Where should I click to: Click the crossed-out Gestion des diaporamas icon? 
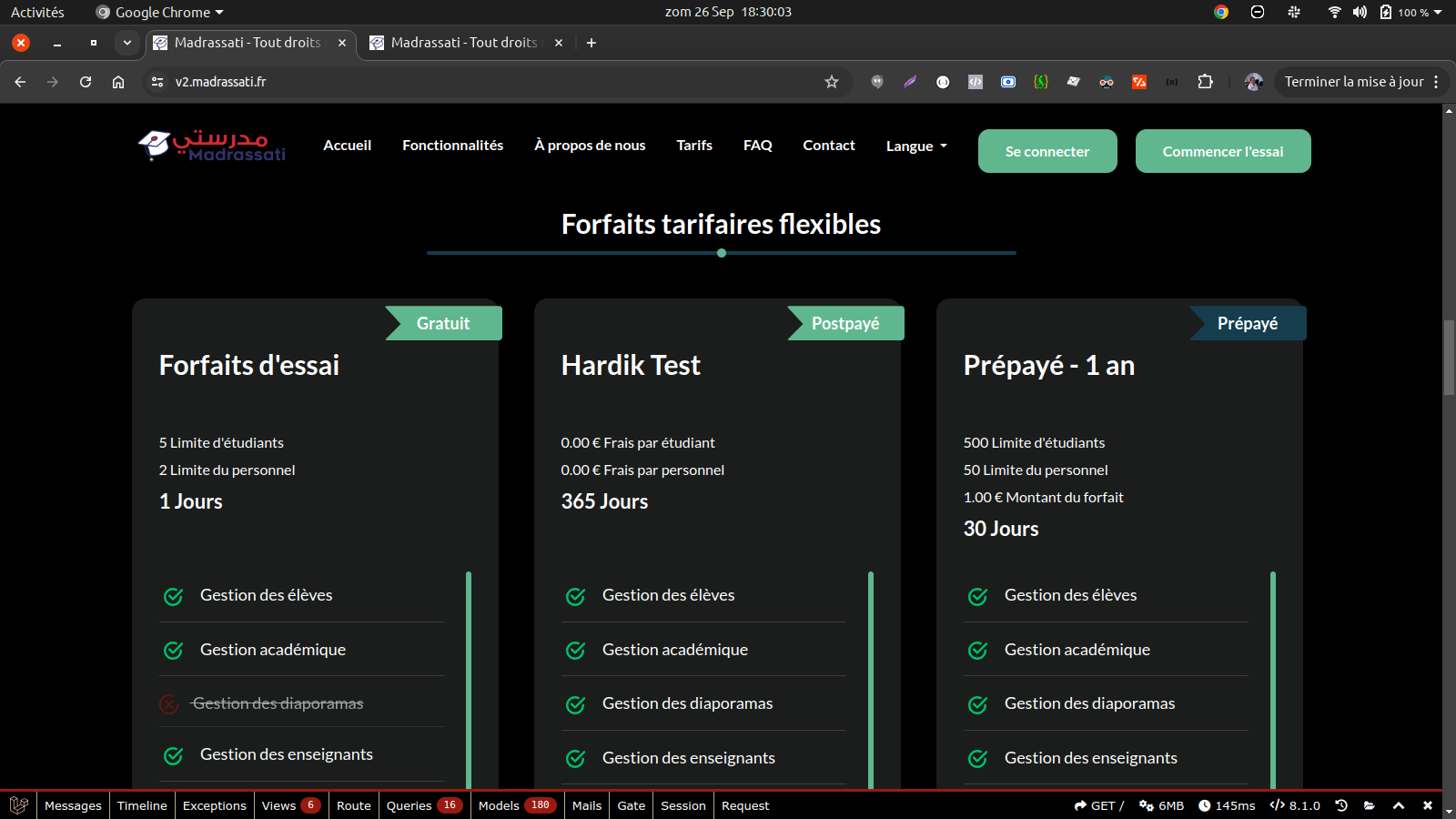coord(169,703)
